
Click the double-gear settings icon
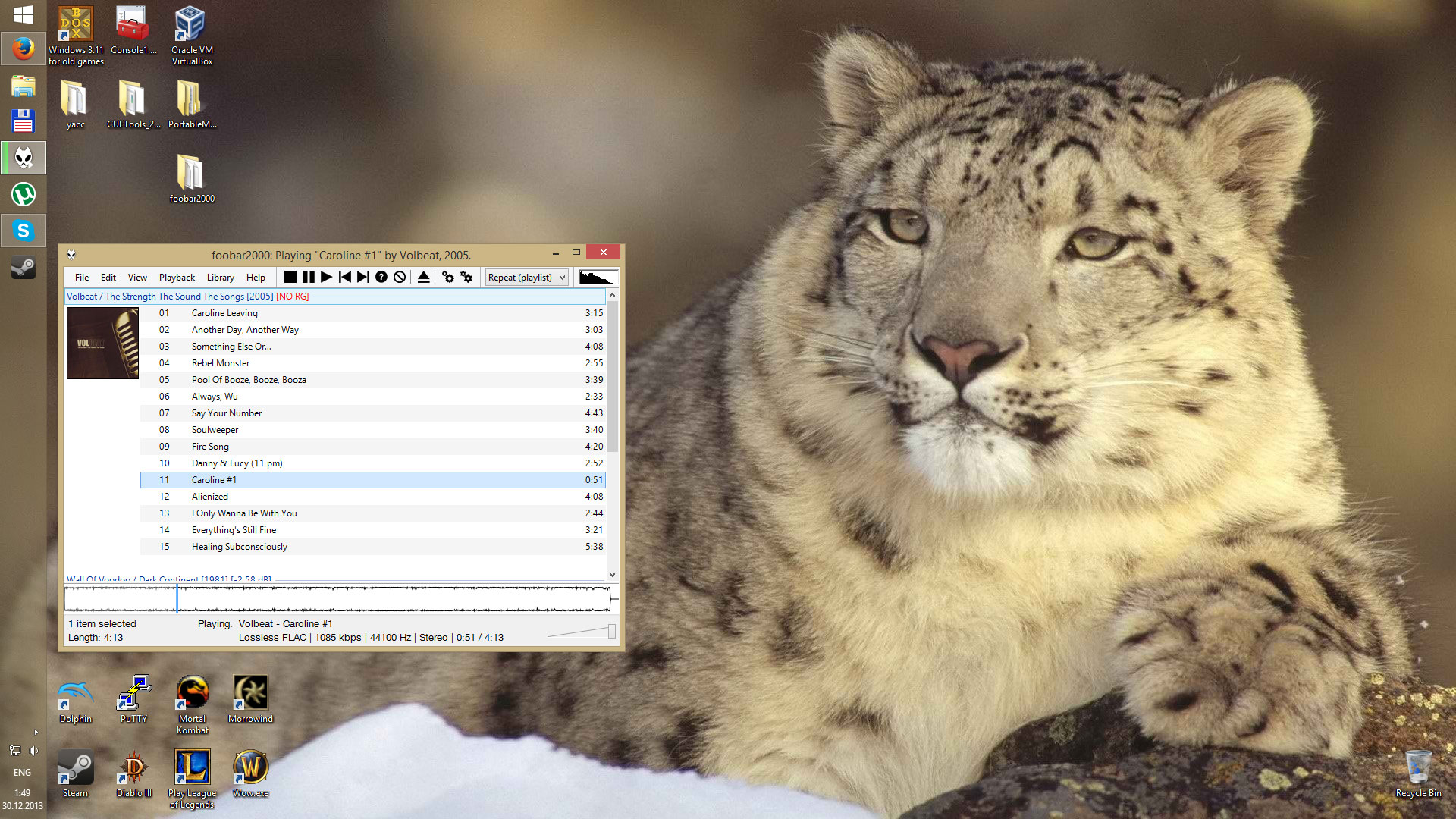coord(466,278)
